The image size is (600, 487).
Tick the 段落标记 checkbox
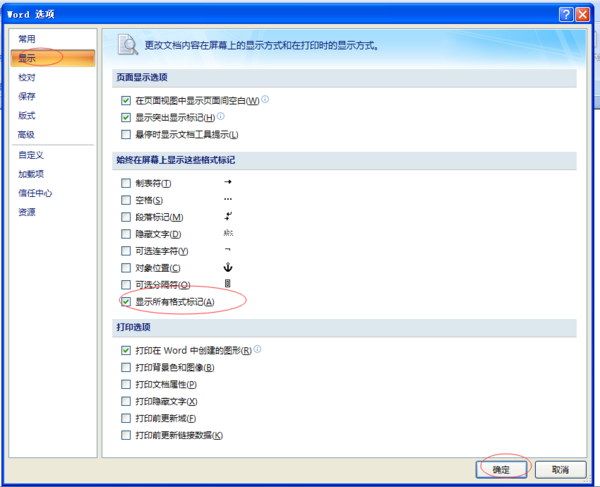tap(126, 217)
